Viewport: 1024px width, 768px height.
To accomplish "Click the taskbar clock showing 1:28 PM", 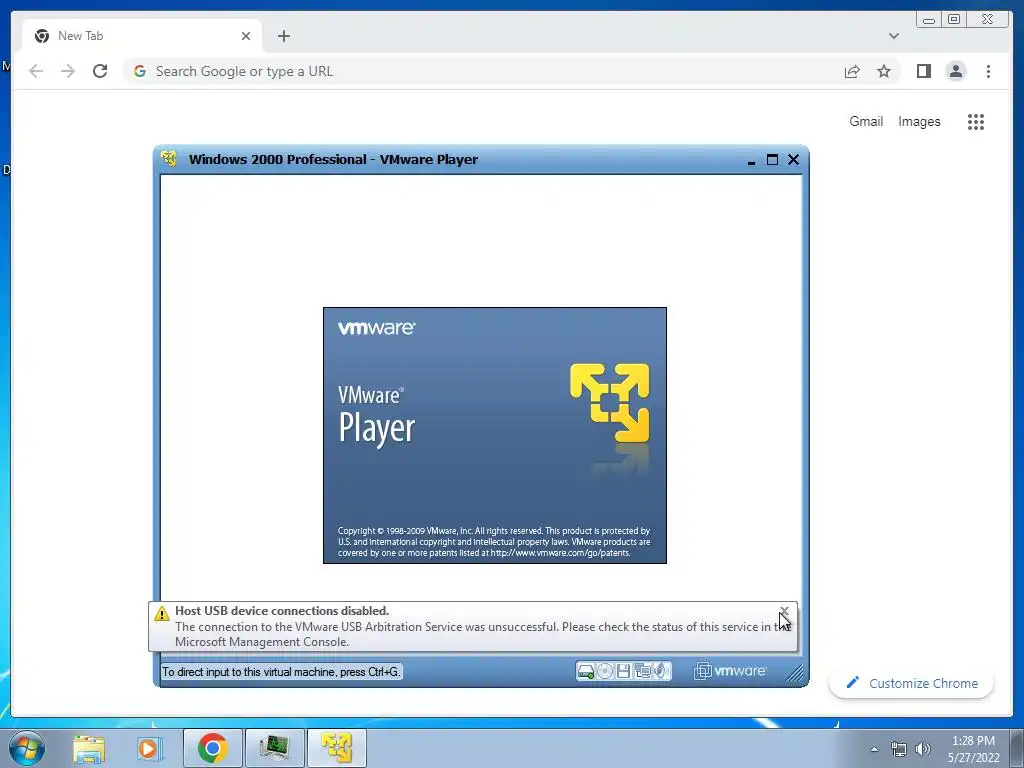I will (x=974, y=749).
